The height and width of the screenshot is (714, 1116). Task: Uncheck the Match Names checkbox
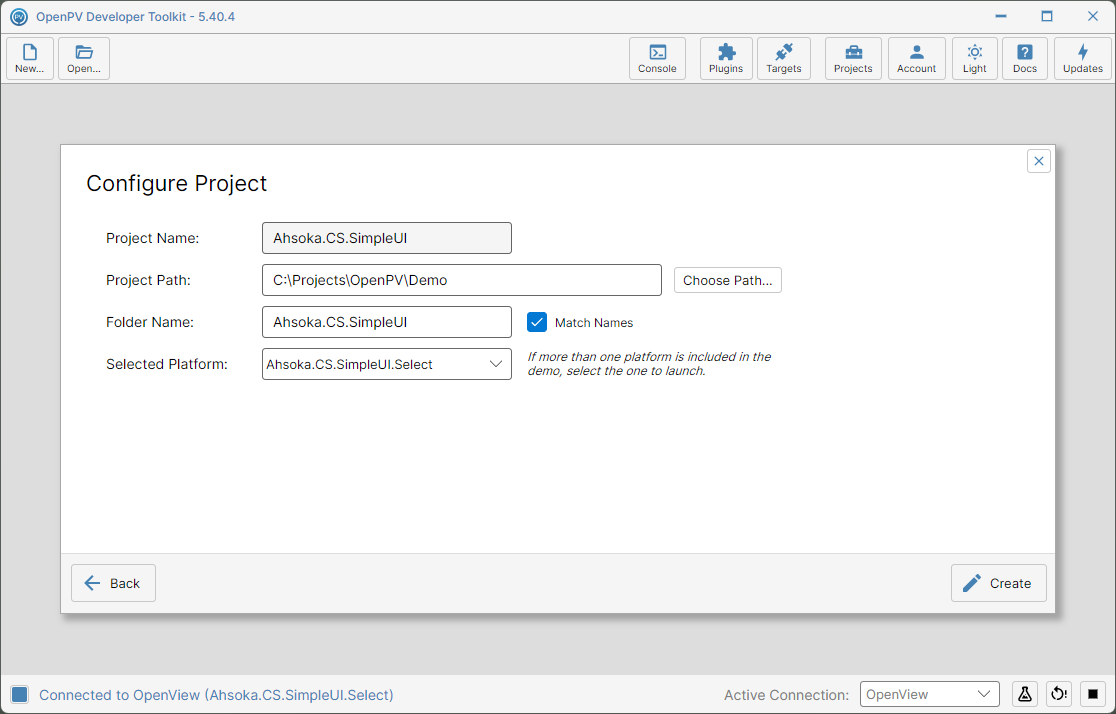(537, 322)
